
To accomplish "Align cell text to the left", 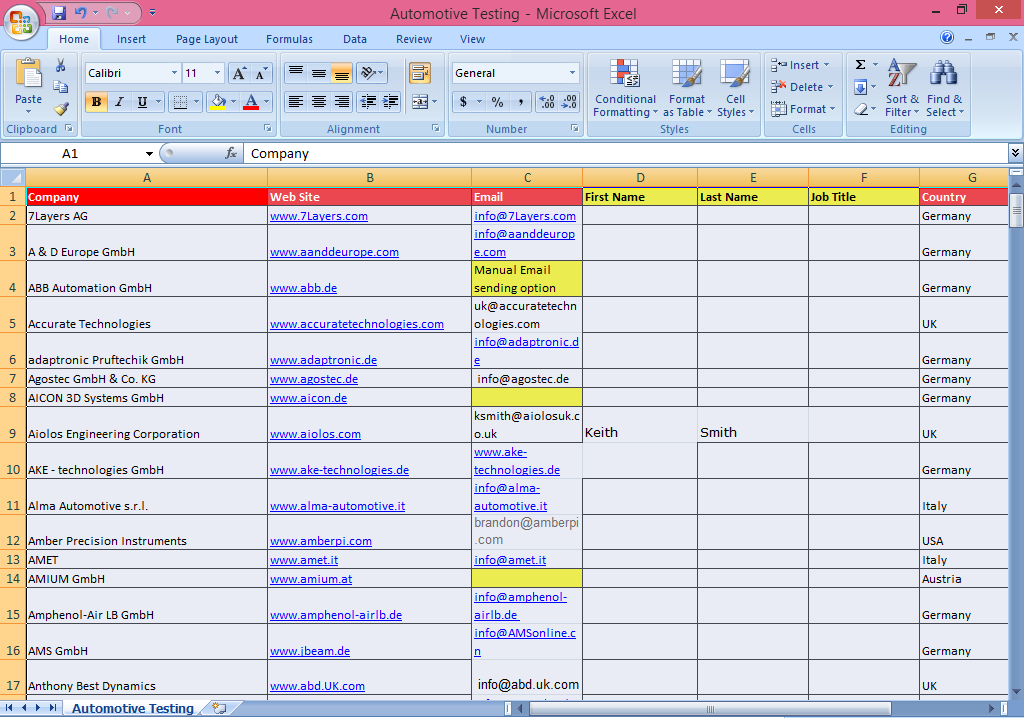I will [x=296, y=101].
